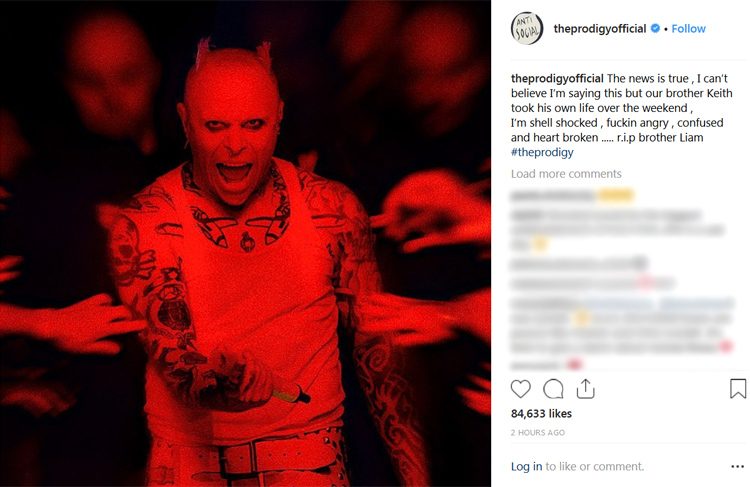The width and height of the screenshot is (750, 487).
Task: Open the #theprodigy hashtag
Action: pyautogui.click(x=542, y=152)
